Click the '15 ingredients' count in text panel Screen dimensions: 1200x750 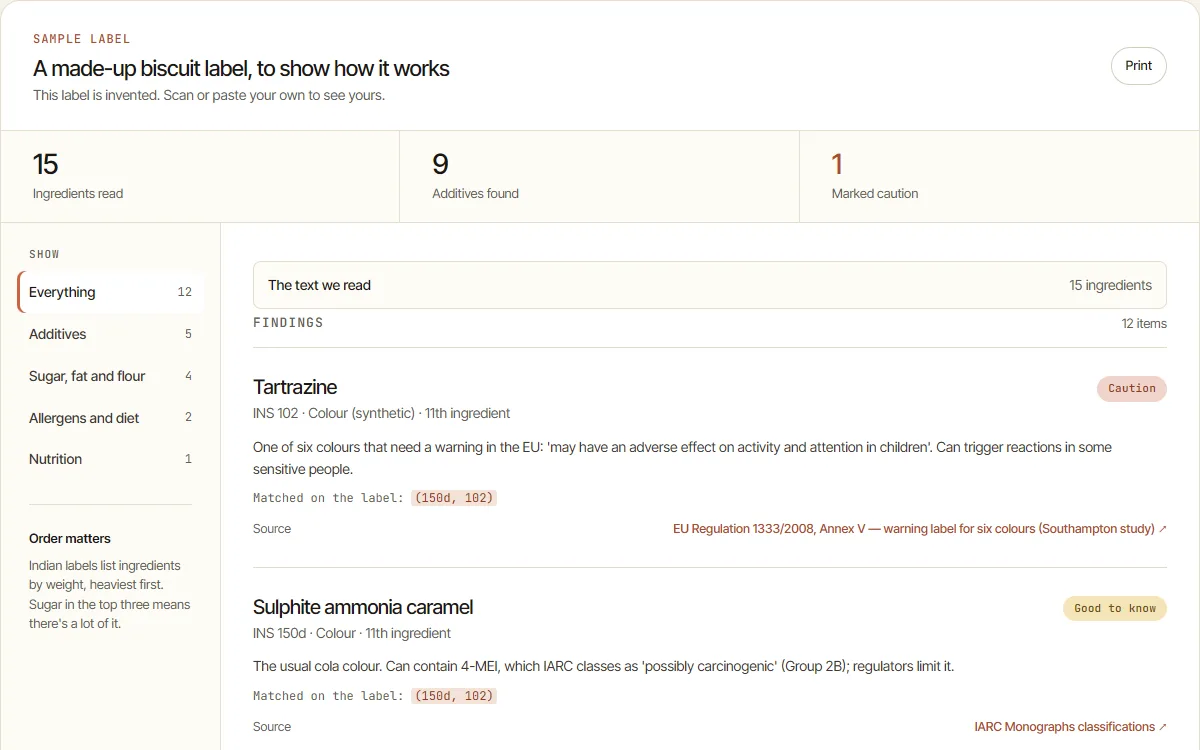[x=1111, y=285]
